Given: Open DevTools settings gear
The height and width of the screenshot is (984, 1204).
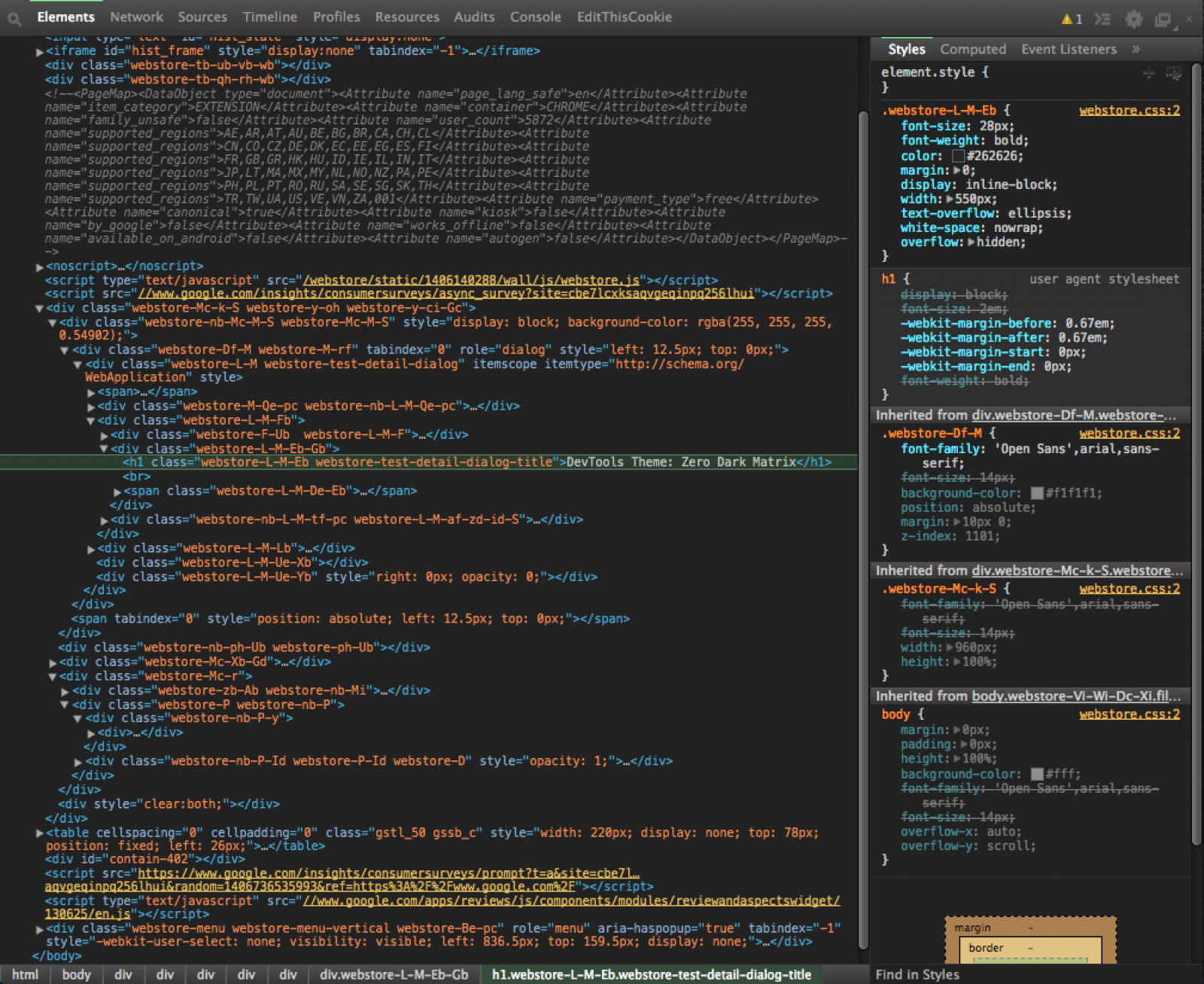Looking at the screenshot, I should point(1133,19).
